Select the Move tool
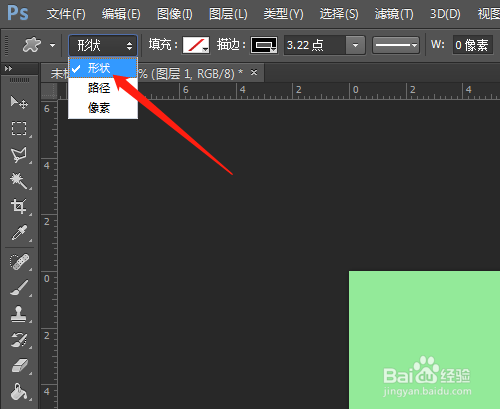Image resolution: width=500 pixels, height=409 pixels. click(x=19, y=103)
